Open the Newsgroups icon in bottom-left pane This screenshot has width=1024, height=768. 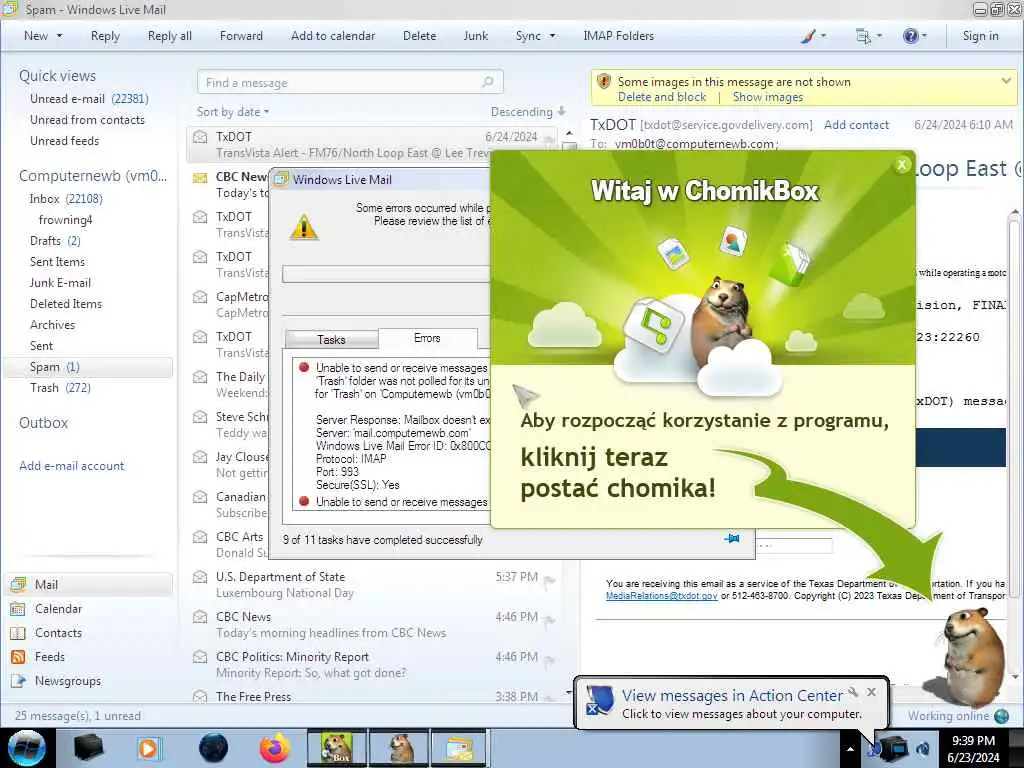coord(18,681)
